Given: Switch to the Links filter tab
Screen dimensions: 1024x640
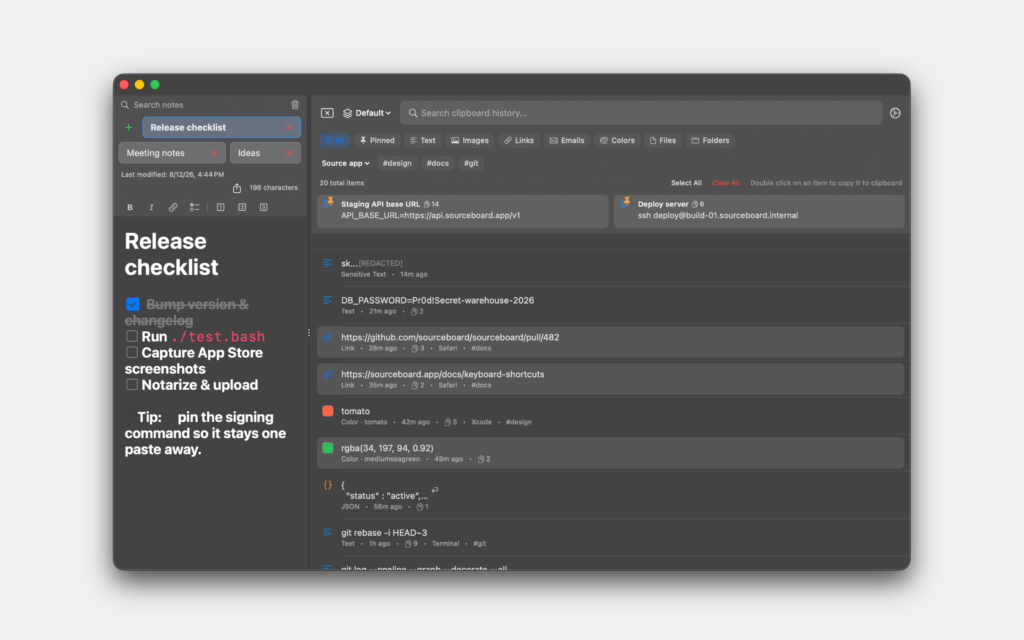Looking at the screenshot, I should click(519, 140).
